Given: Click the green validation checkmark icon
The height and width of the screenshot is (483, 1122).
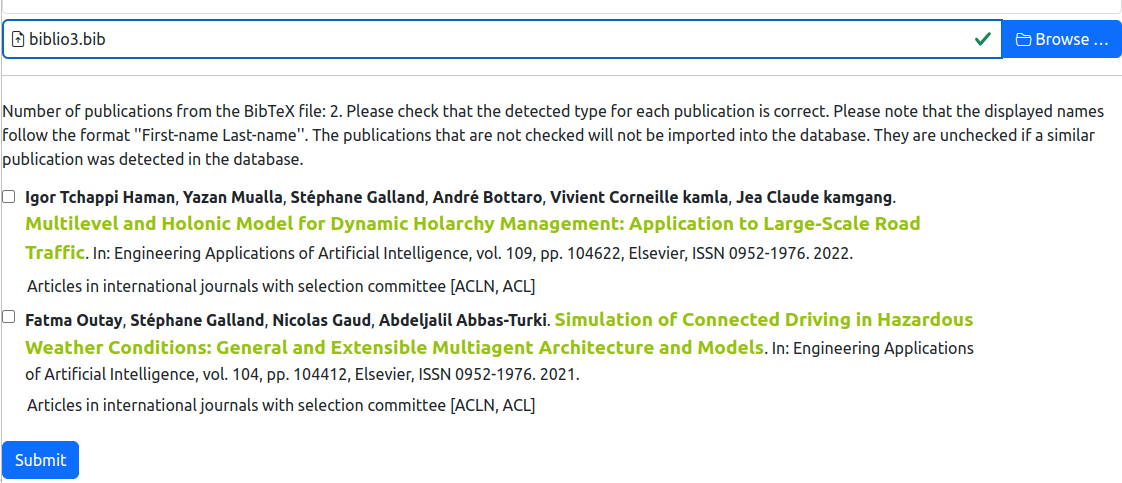Looking at the screenshot, I should [983, 39].
